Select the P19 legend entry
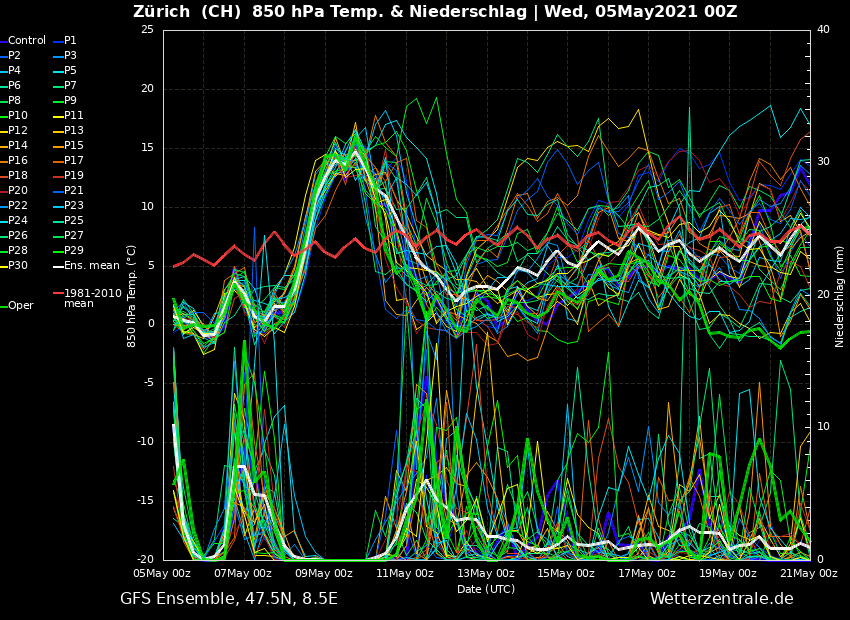The width and height of the screenshot is (850, 620). [69, 176]
